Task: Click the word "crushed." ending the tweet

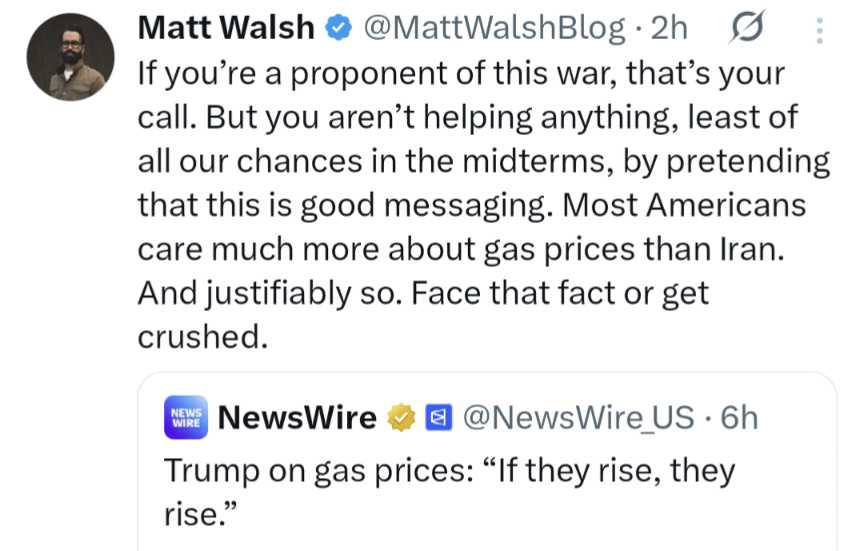Action: 203,337
